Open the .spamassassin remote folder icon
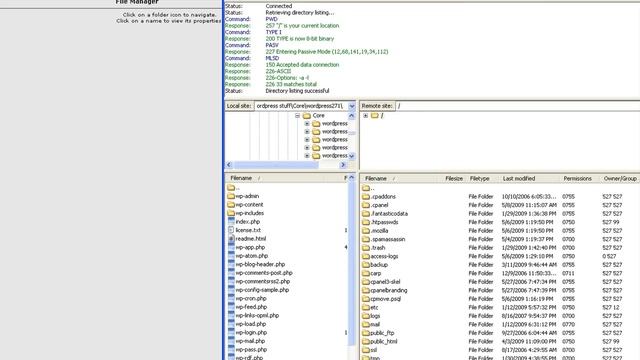 pyautogui.click(x=366, y=239)
